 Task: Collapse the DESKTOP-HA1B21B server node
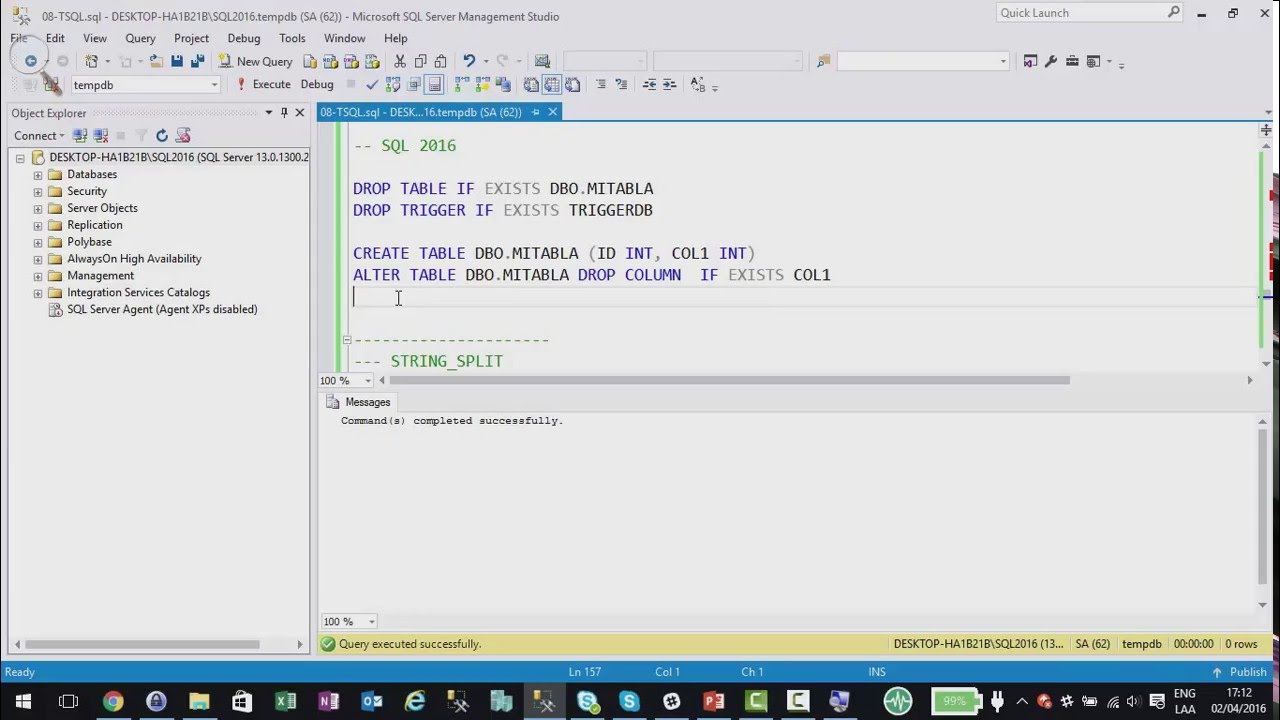click(x=20, y=158)
